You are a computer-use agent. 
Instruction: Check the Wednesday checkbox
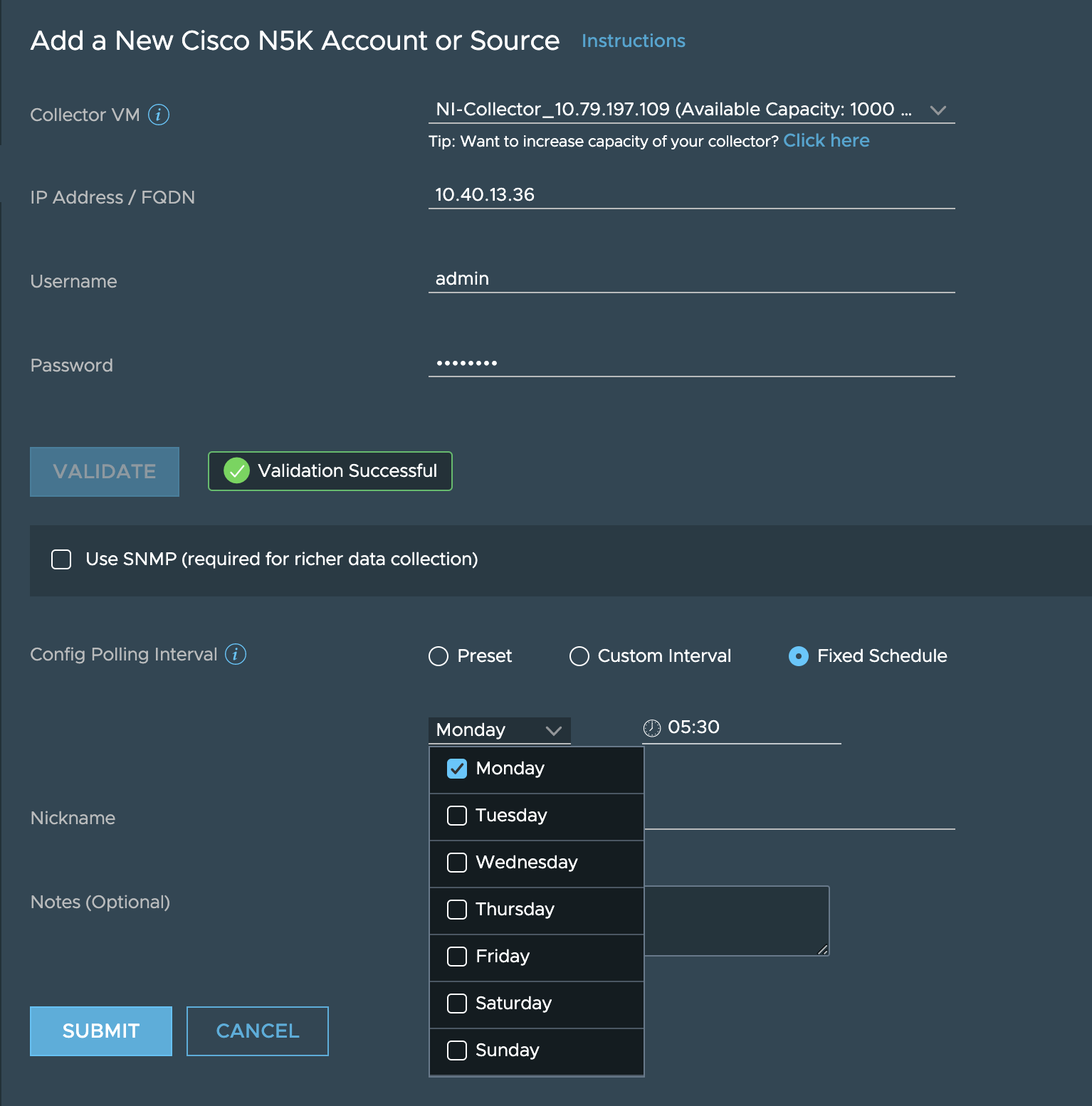click(457, 863)
